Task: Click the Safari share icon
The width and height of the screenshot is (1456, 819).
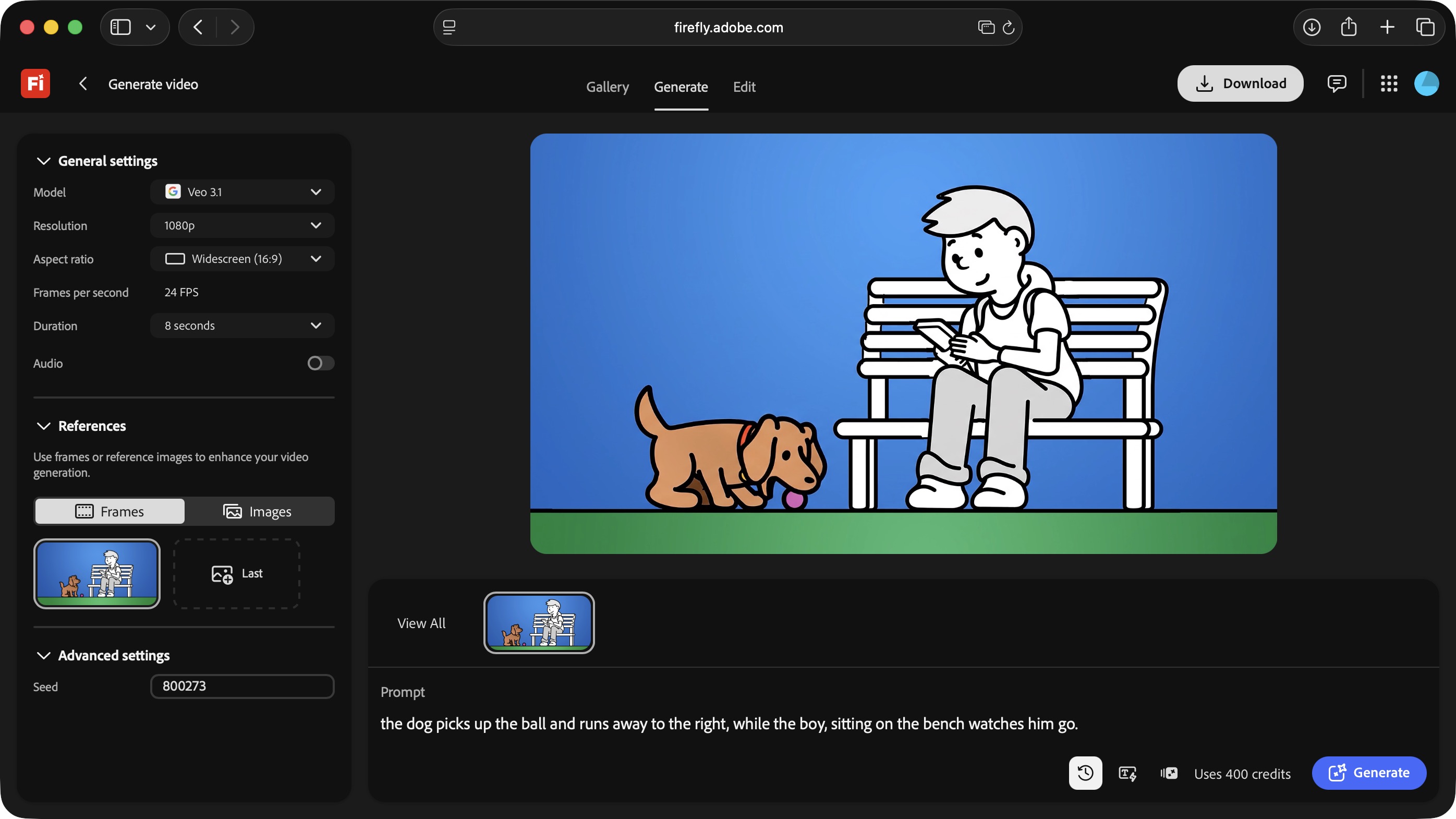Action: click(1349, 27)
